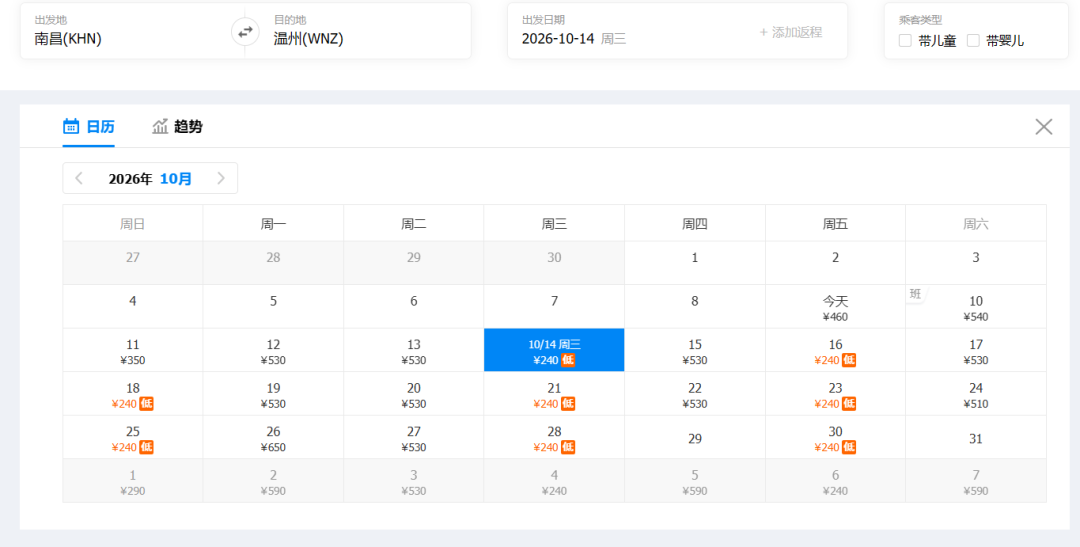Tick the 带婴儿 checkbox
Image resolution: width=1080 pixels, height=547 pixels.
973,41
